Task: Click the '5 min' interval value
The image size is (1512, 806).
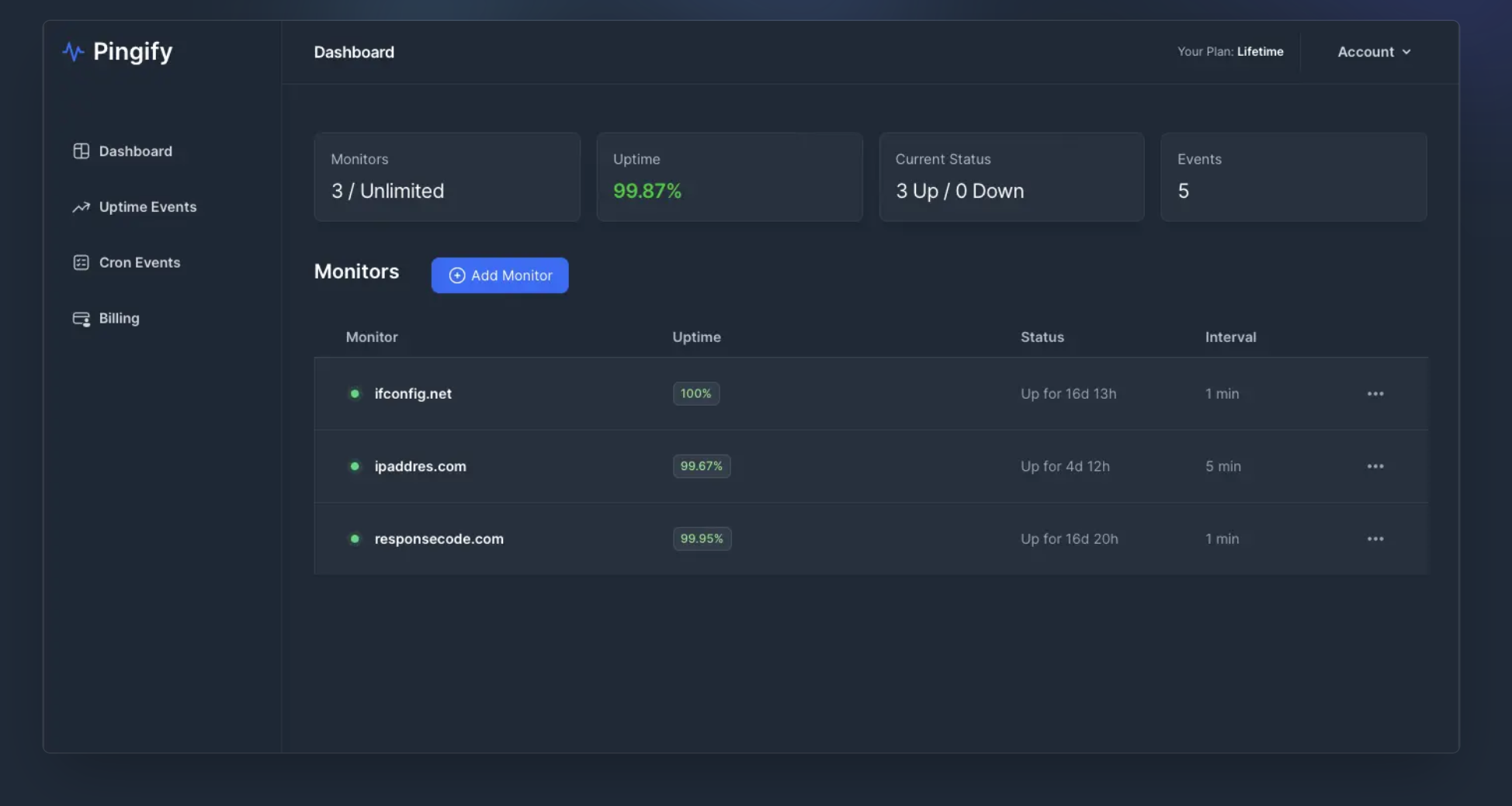Action: (1222, 466)
